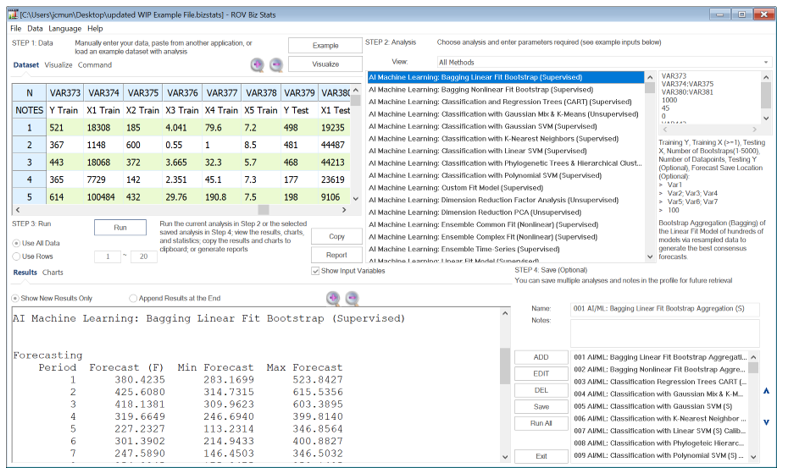The height and width of the screenshot is (475, 785).
Task: Select Show New Results Only option
Action: tap(16, 298)
